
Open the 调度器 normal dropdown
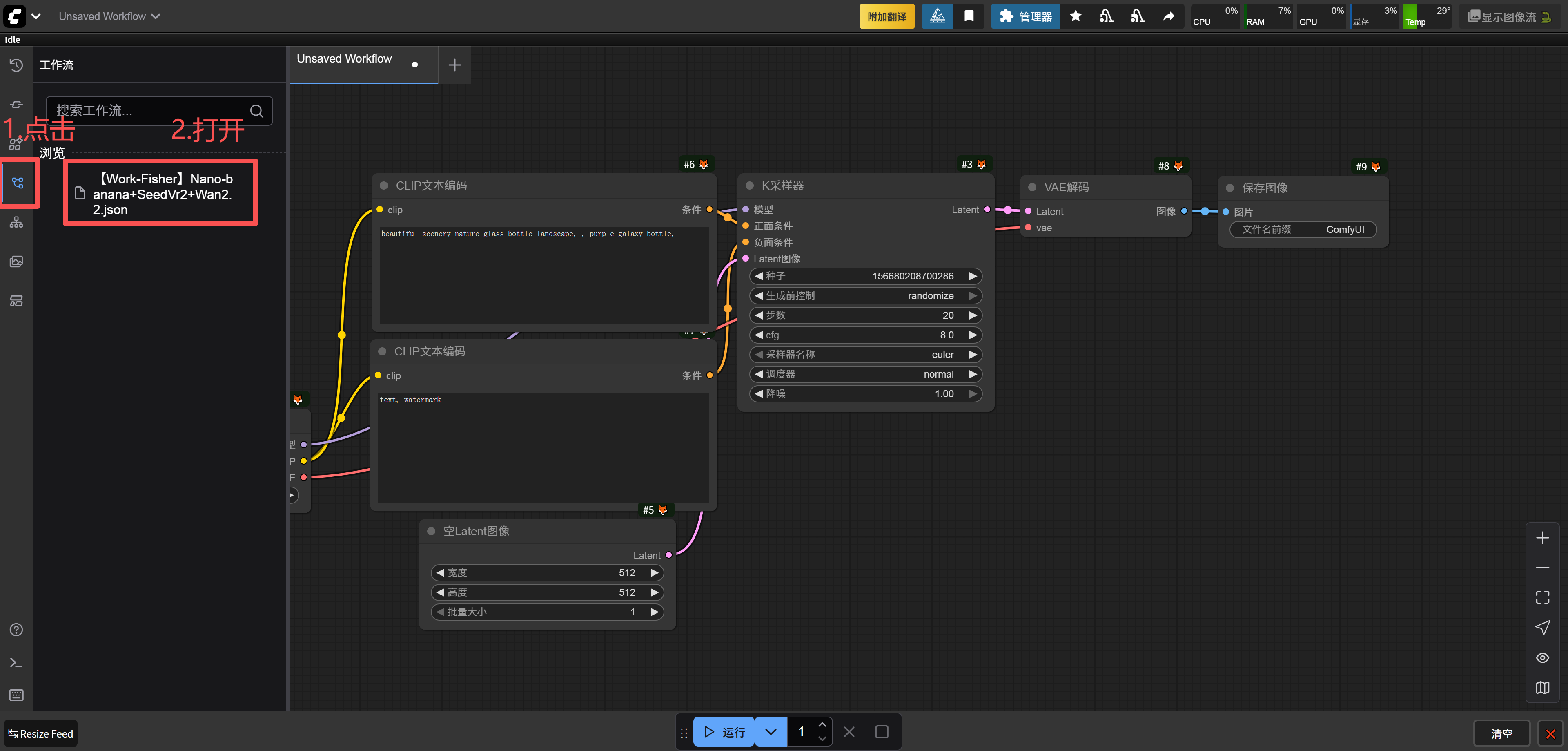866,375
